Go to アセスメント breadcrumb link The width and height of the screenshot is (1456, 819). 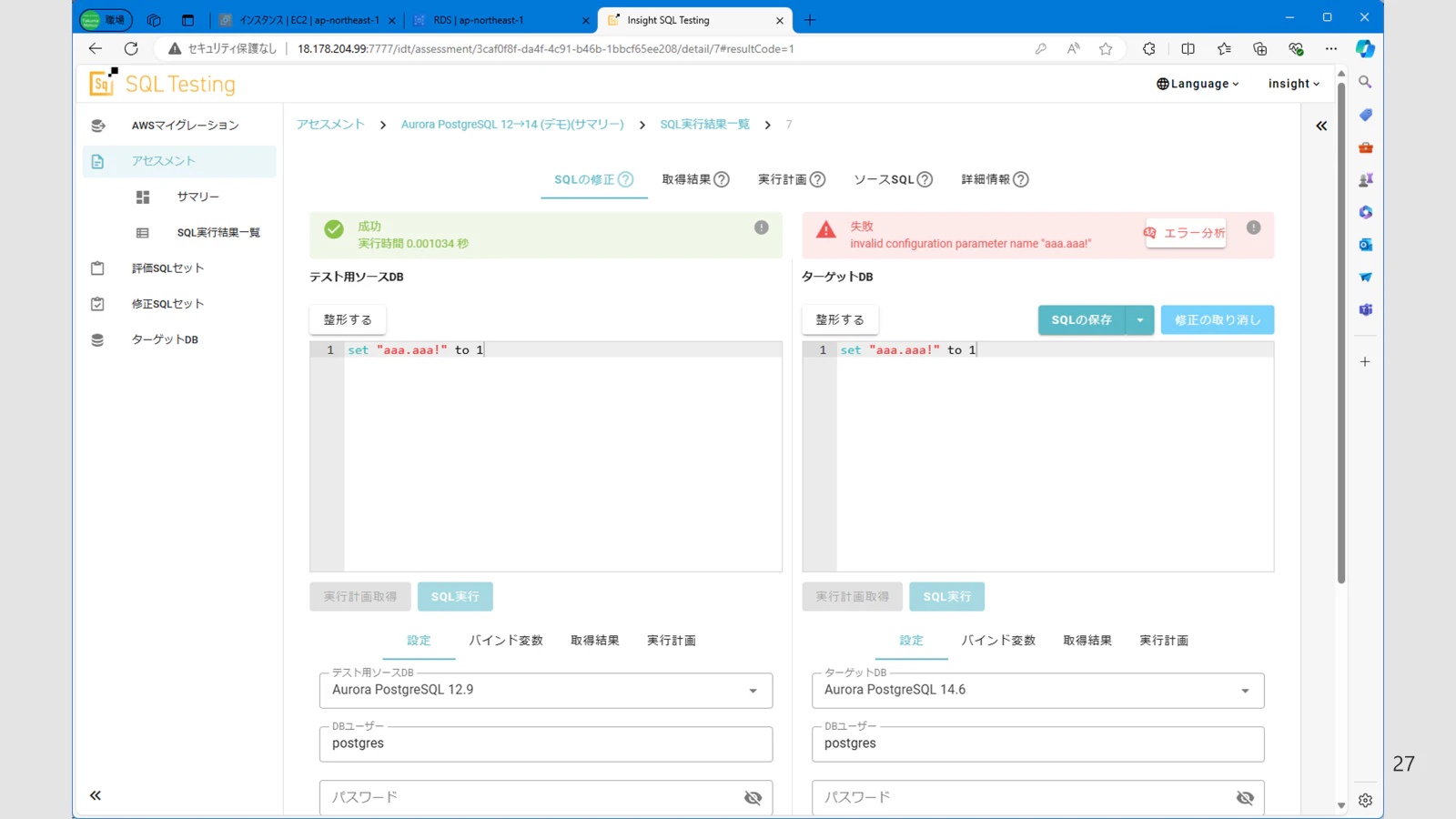330,125
